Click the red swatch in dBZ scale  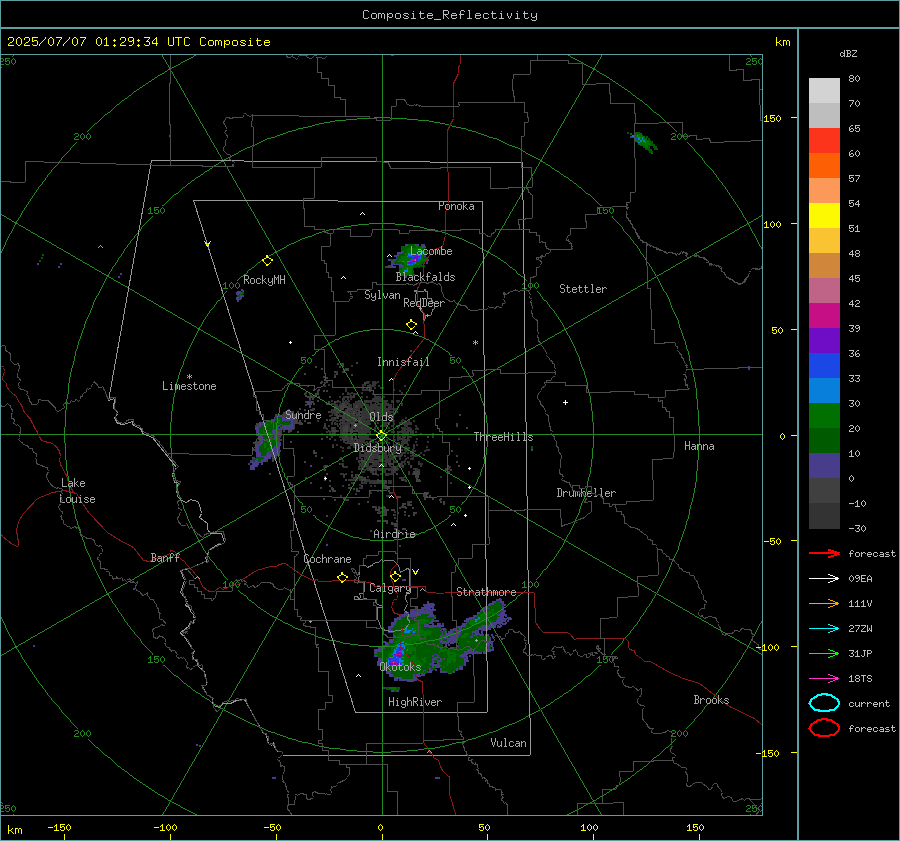[x=824, y=140]
